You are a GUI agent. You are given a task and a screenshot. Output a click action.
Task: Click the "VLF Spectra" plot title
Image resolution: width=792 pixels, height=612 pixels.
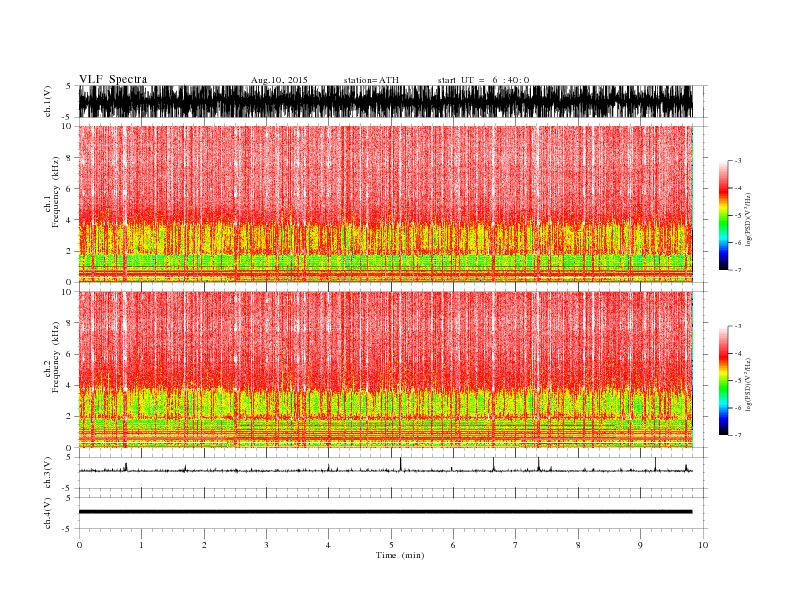coord(113,79)
